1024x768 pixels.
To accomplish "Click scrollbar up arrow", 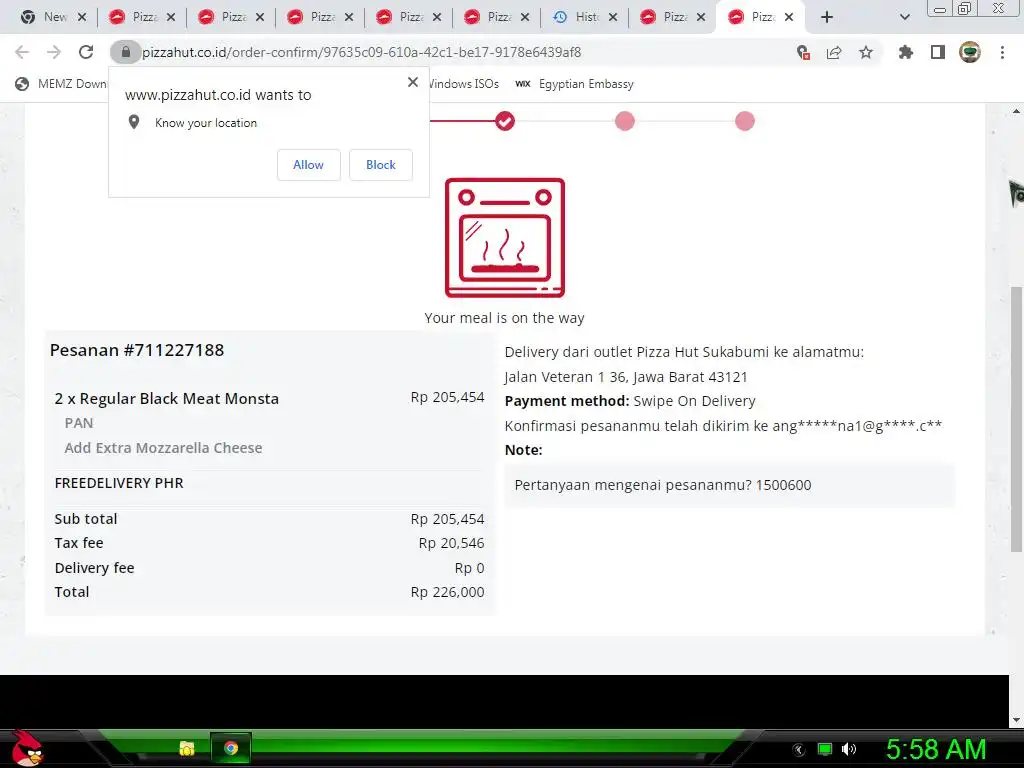I will (1016, 112).
